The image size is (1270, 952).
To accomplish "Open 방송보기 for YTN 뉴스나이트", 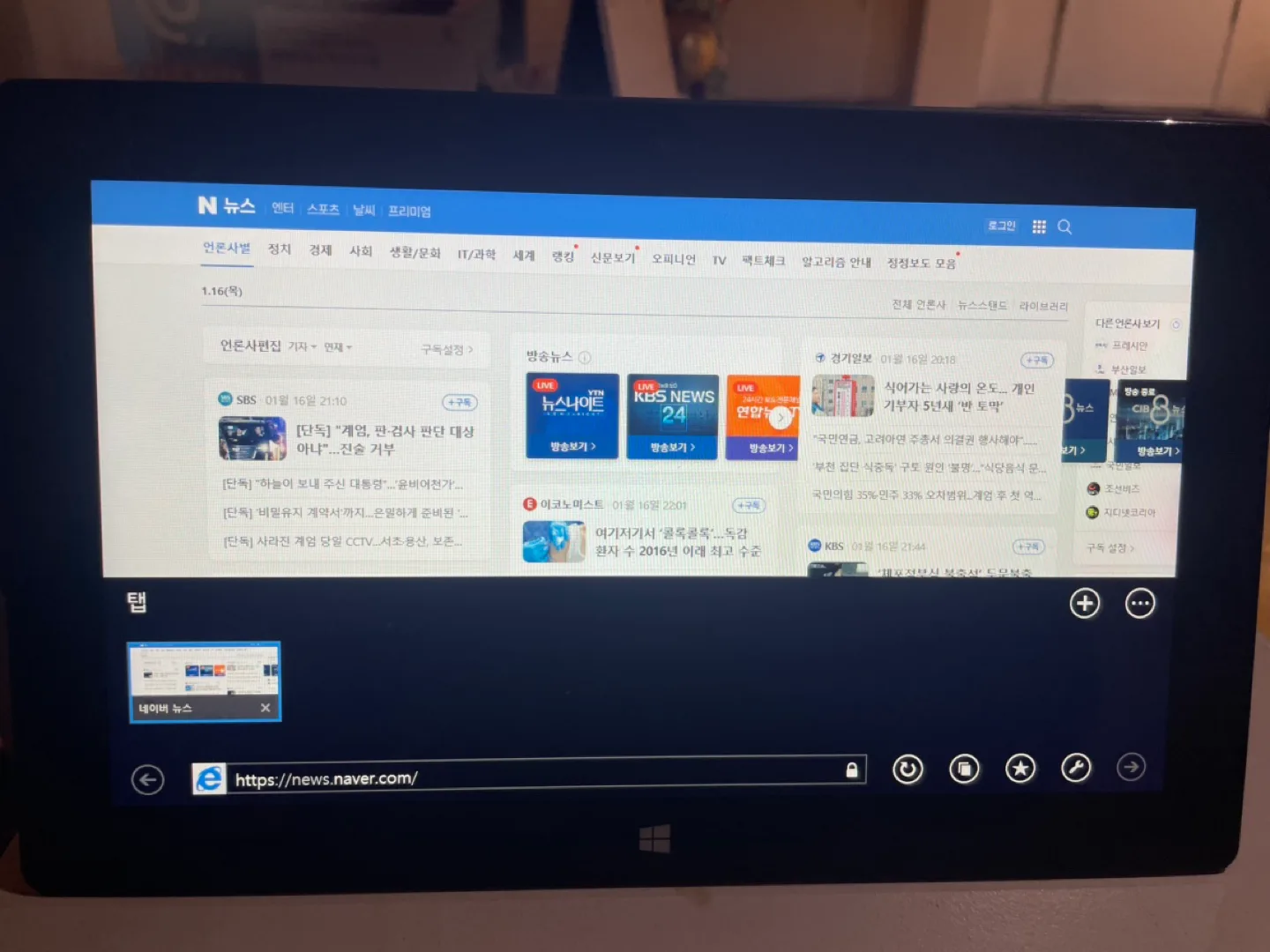I will [x=573, y=447].
